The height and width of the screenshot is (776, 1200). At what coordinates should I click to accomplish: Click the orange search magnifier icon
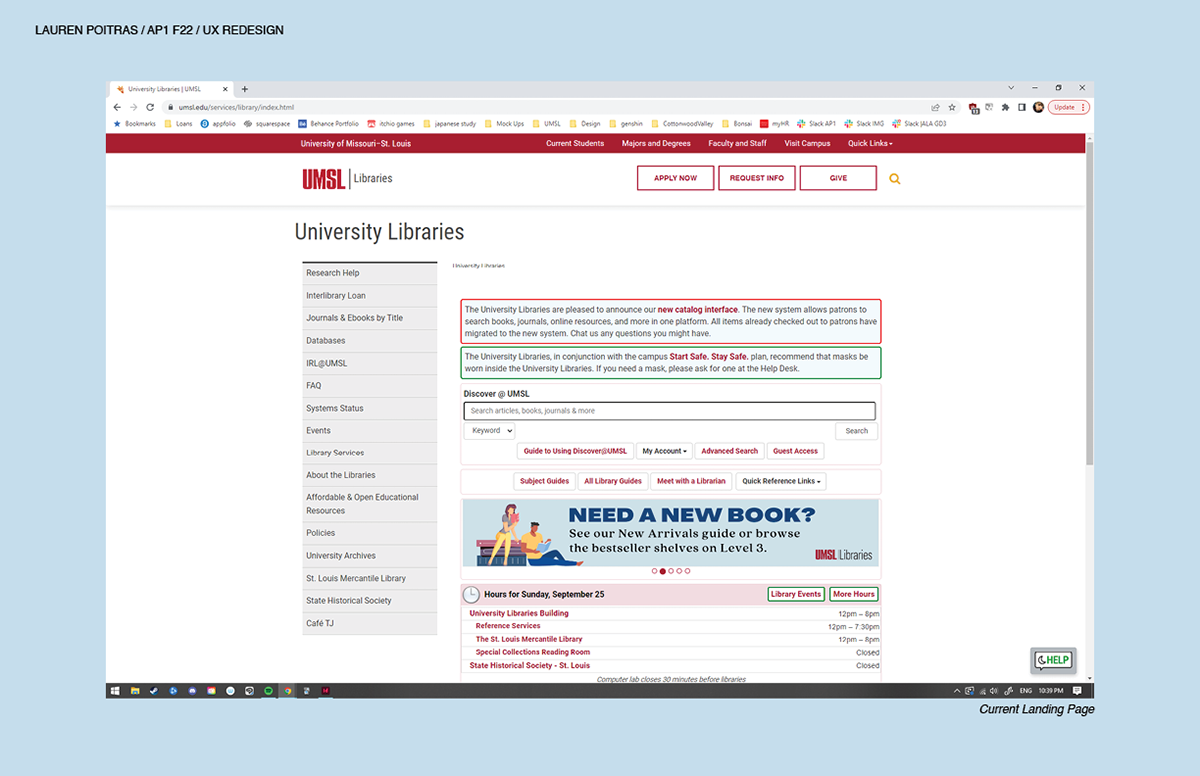895,179
